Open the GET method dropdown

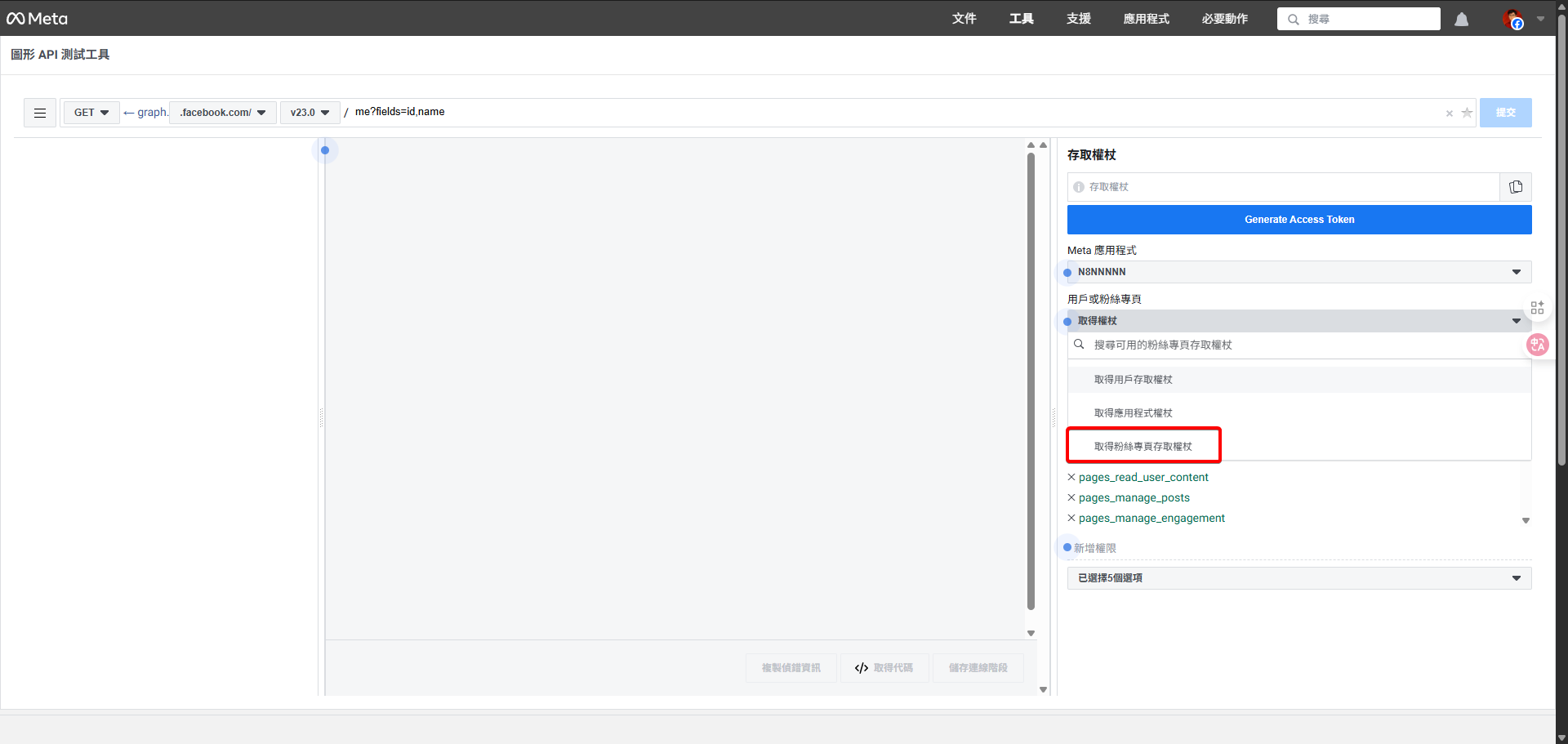pos(91,113)
